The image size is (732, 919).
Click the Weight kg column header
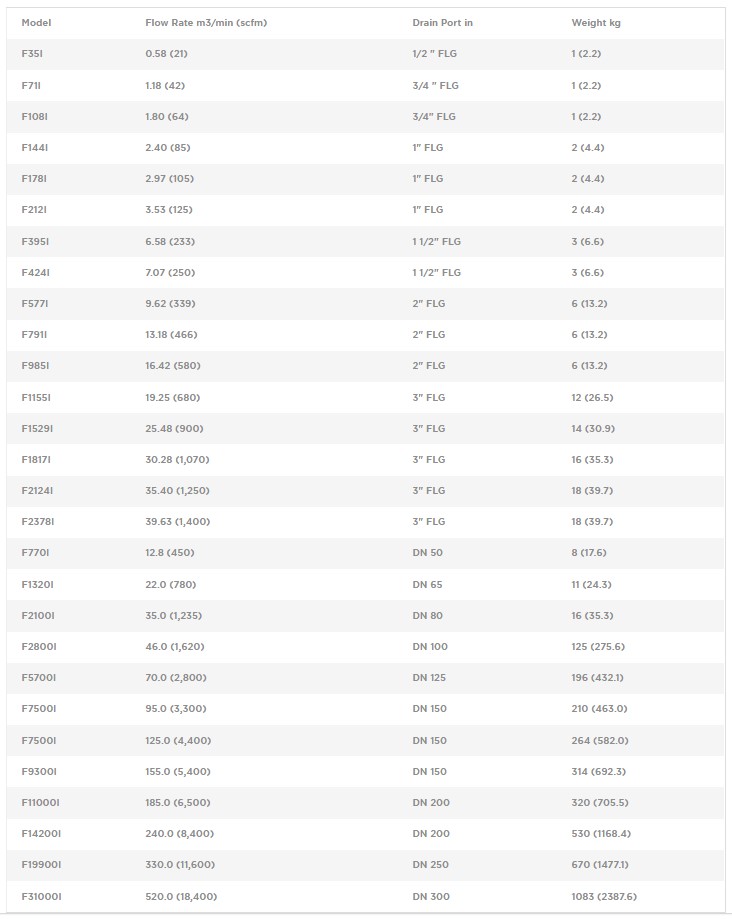596,23
